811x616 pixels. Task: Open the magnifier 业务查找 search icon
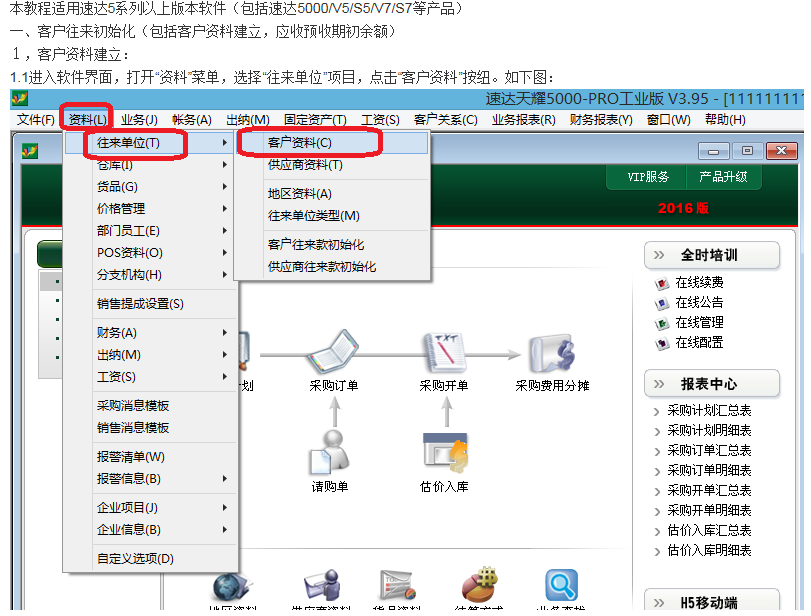coord(561,587)
